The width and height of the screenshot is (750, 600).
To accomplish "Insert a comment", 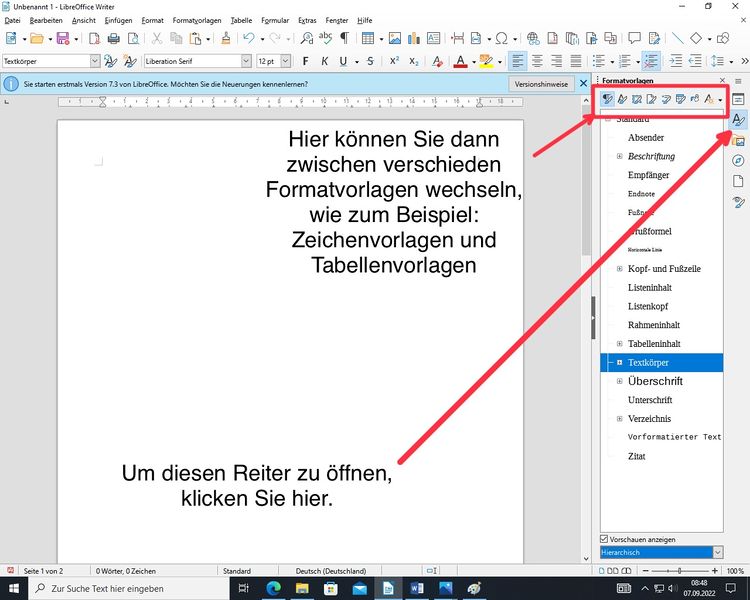I will [634, 38].
